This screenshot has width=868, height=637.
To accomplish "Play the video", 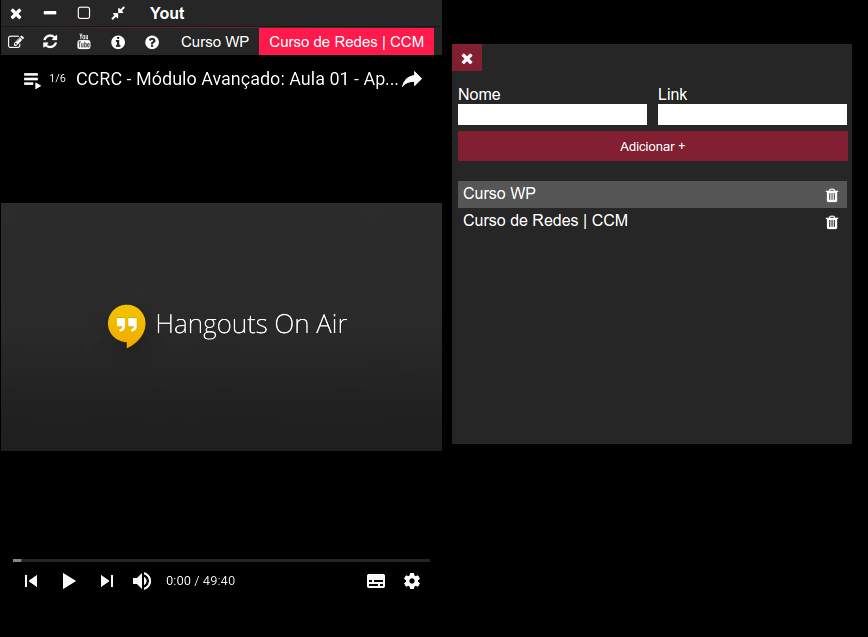I will [x=69, y=581].
